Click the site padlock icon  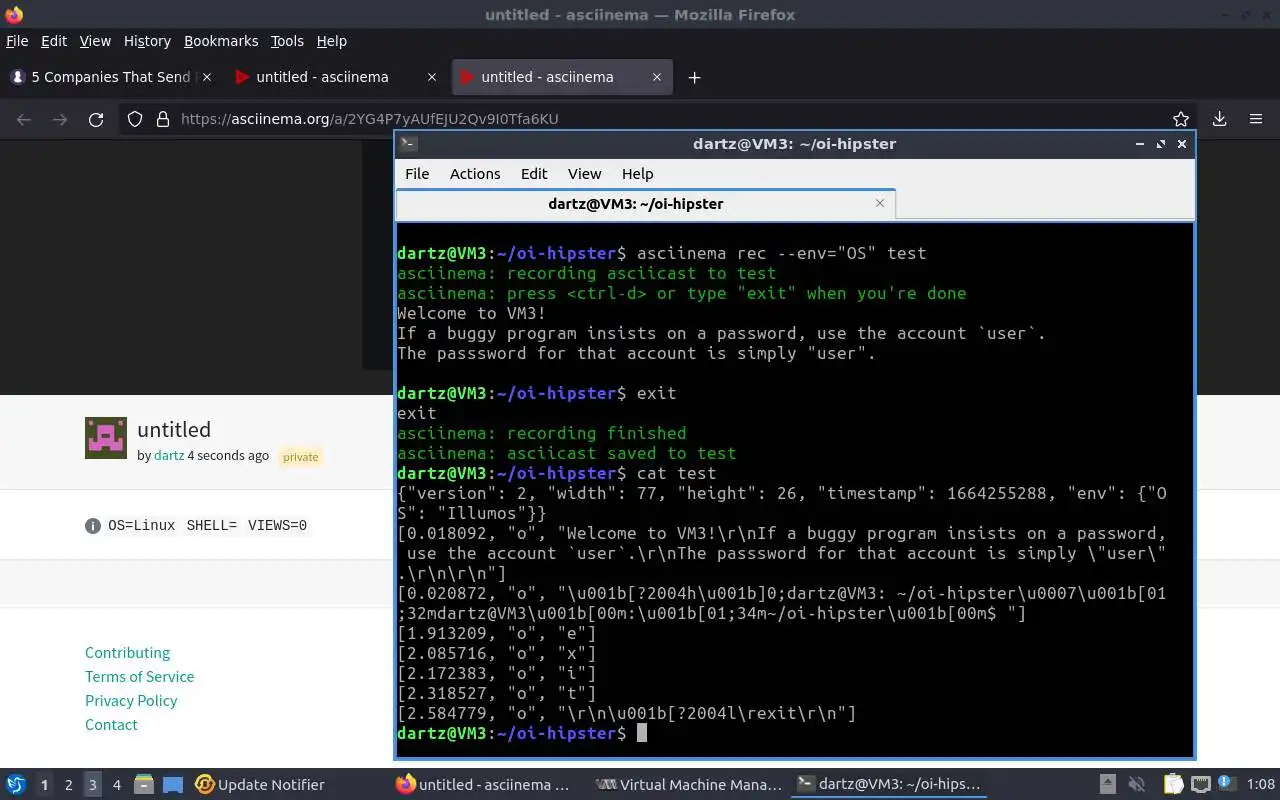click(x=163, y=119)
